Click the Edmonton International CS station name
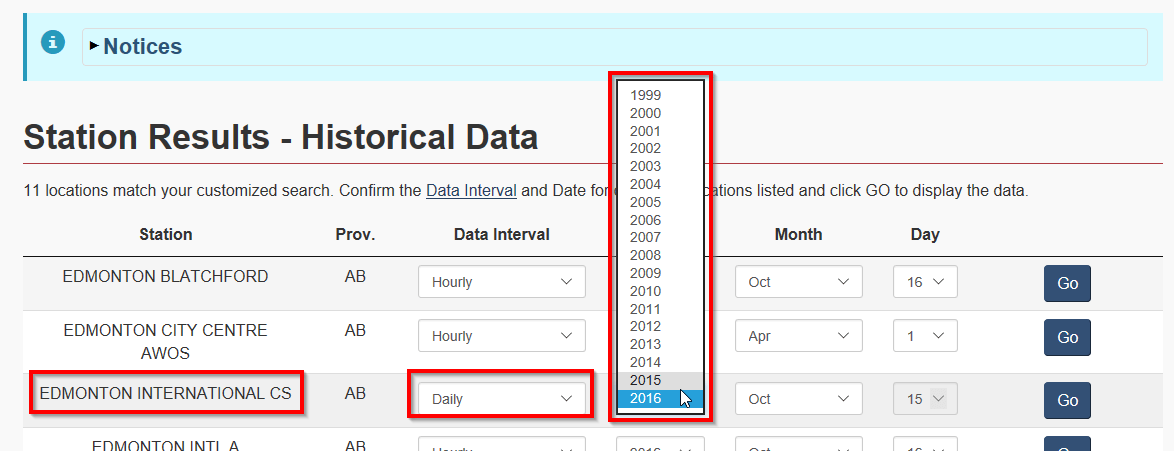1174x451 pixels. click(x=166, y=394)
